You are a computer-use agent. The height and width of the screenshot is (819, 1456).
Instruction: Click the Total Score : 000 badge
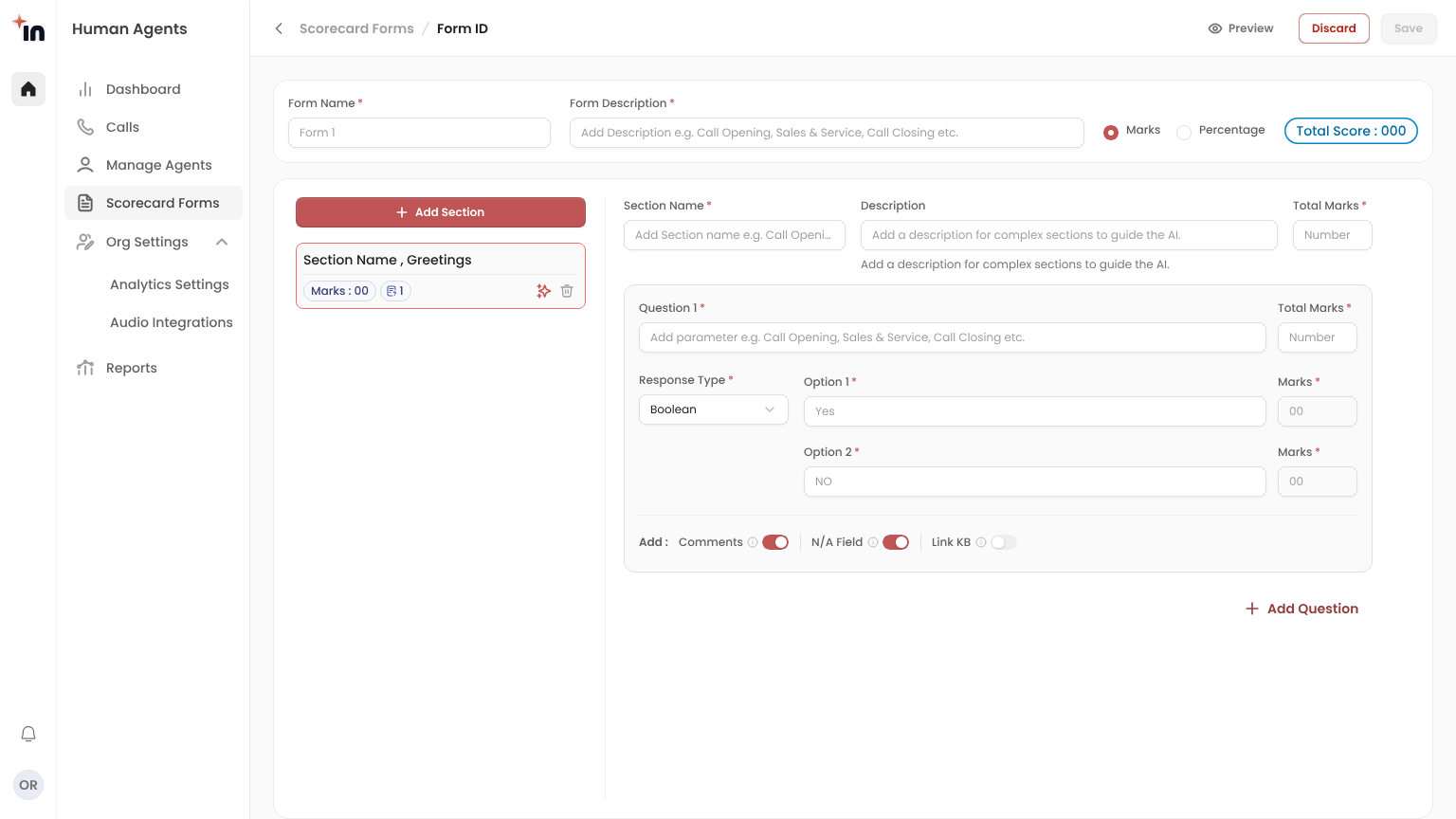1351,131
